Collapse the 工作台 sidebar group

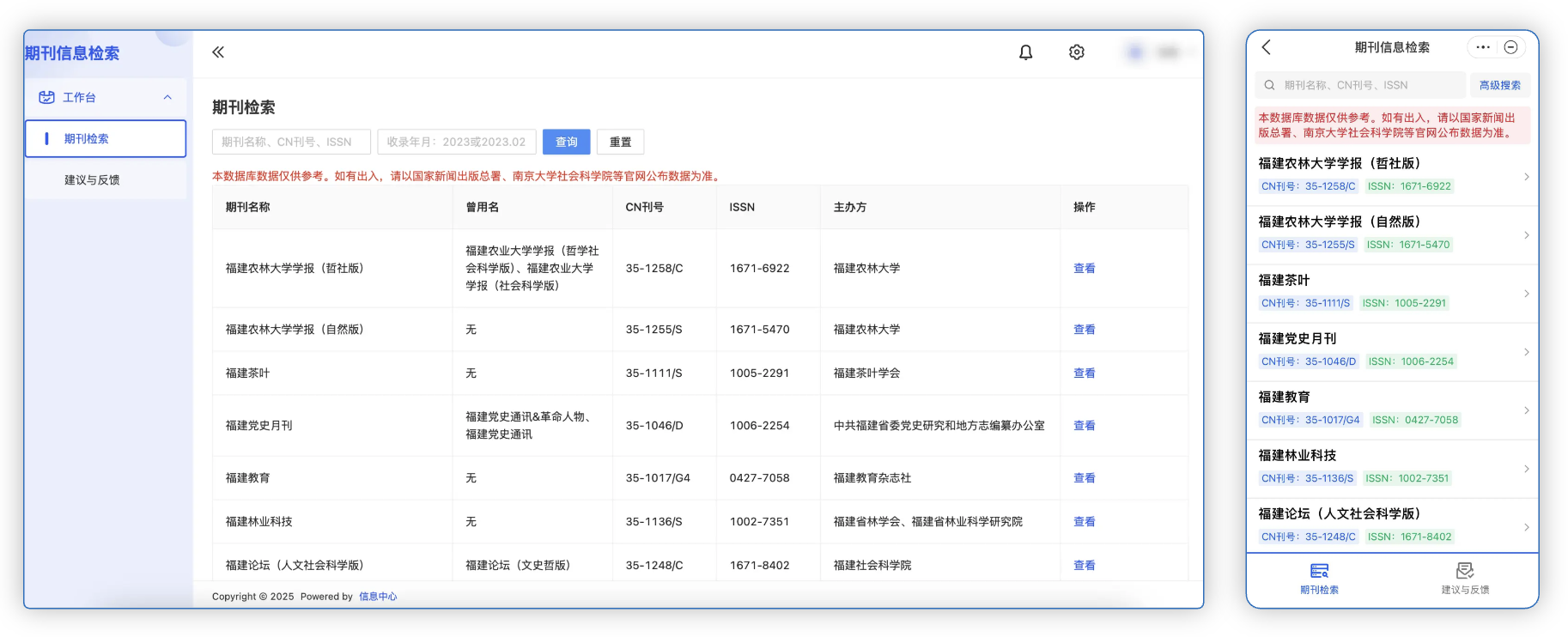click(167, 97)
